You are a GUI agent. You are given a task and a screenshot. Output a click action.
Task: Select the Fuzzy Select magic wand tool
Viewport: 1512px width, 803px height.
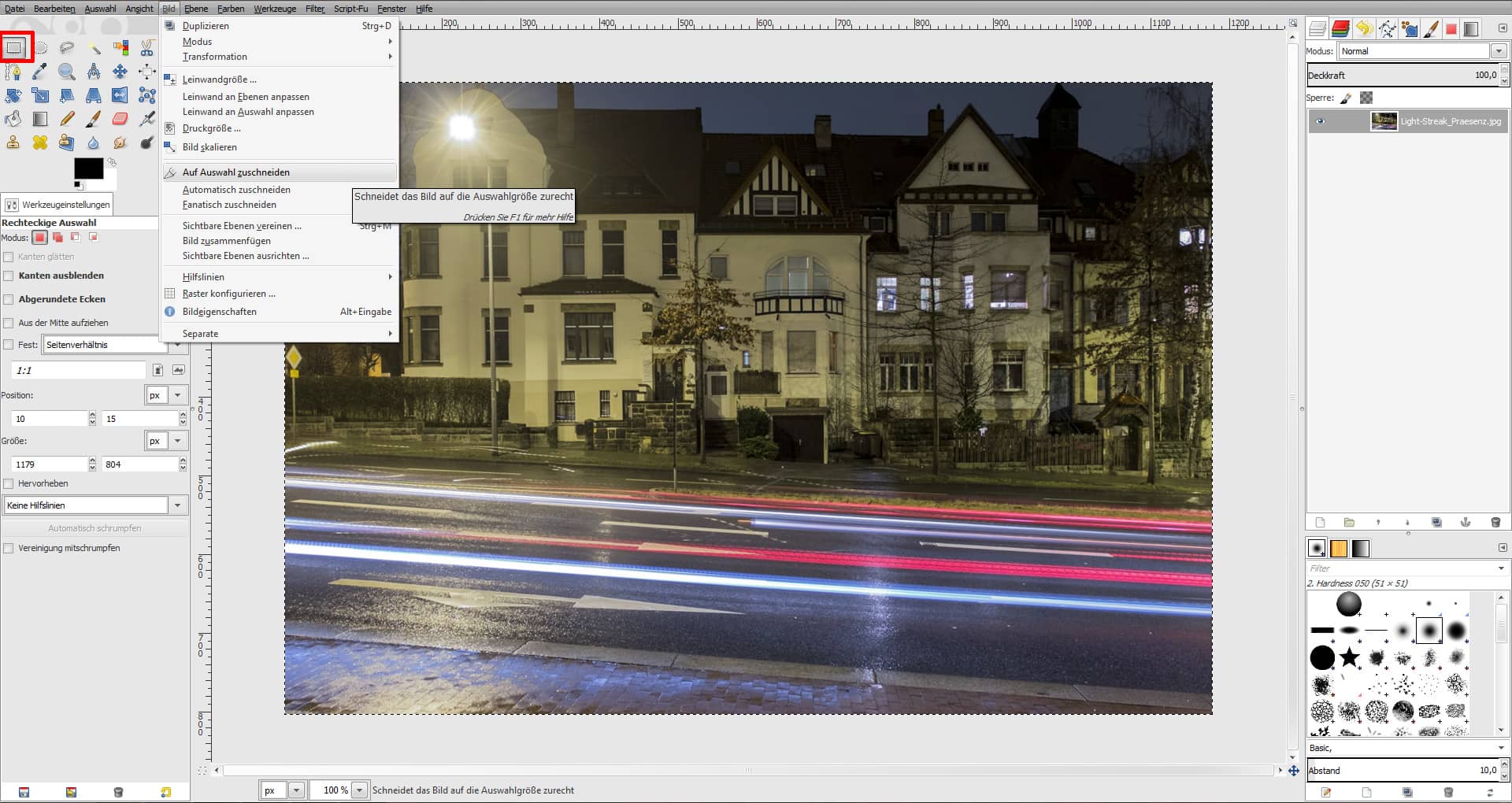[94, 47]
